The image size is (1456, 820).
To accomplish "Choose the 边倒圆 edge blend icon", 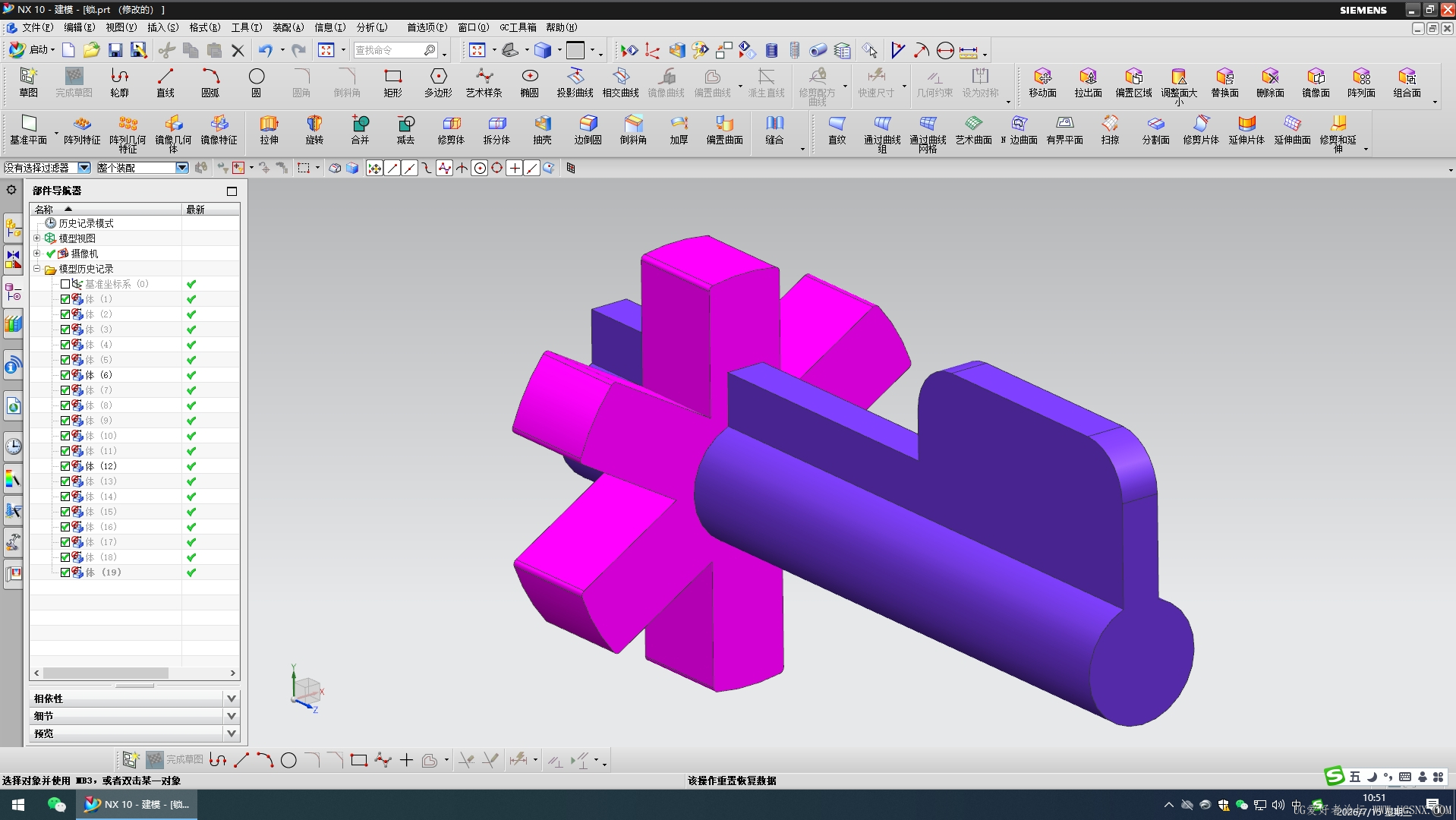I will [x=588, y=130].
